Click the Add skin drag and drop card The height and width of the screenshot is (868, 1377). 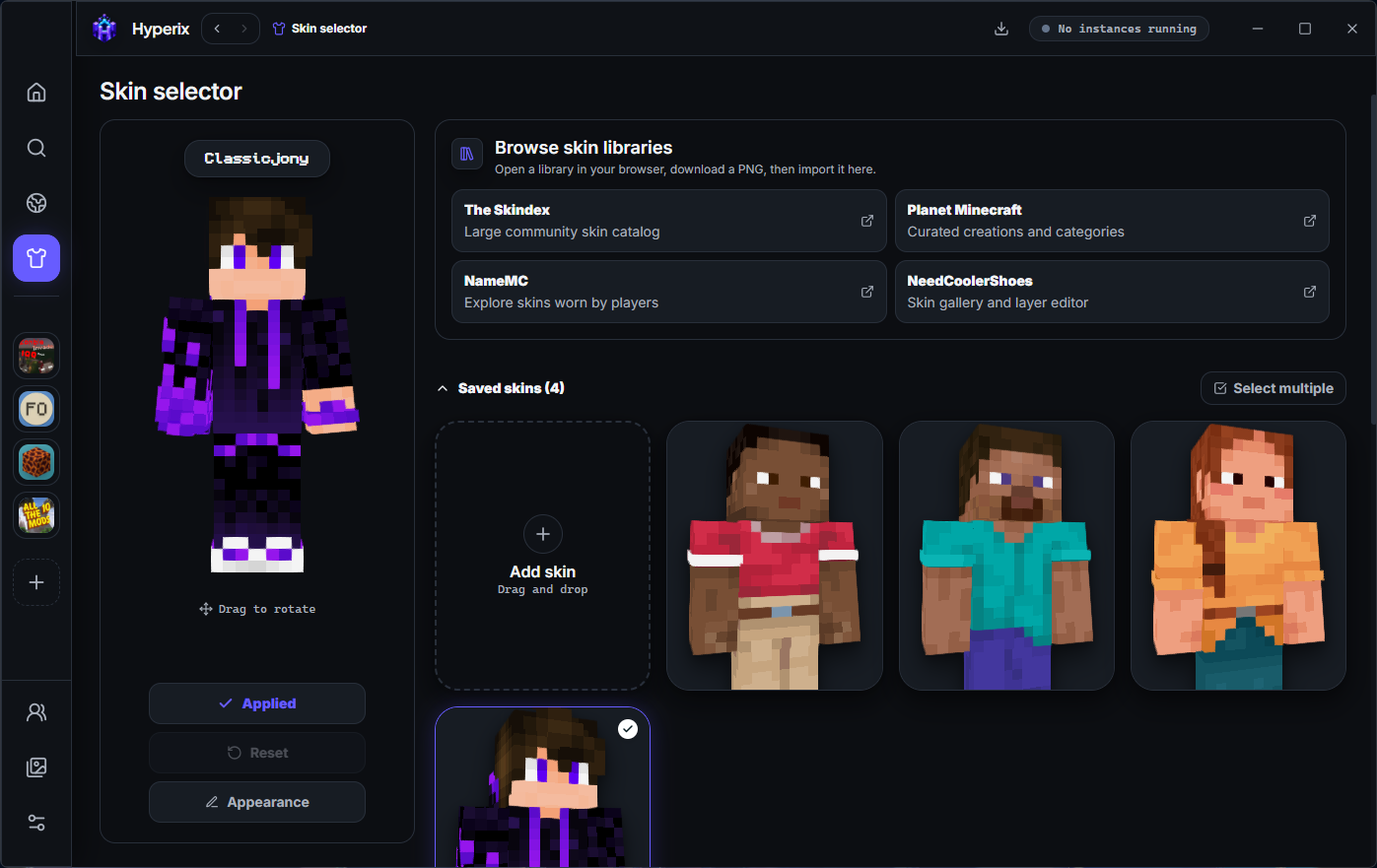click(543, 556)
